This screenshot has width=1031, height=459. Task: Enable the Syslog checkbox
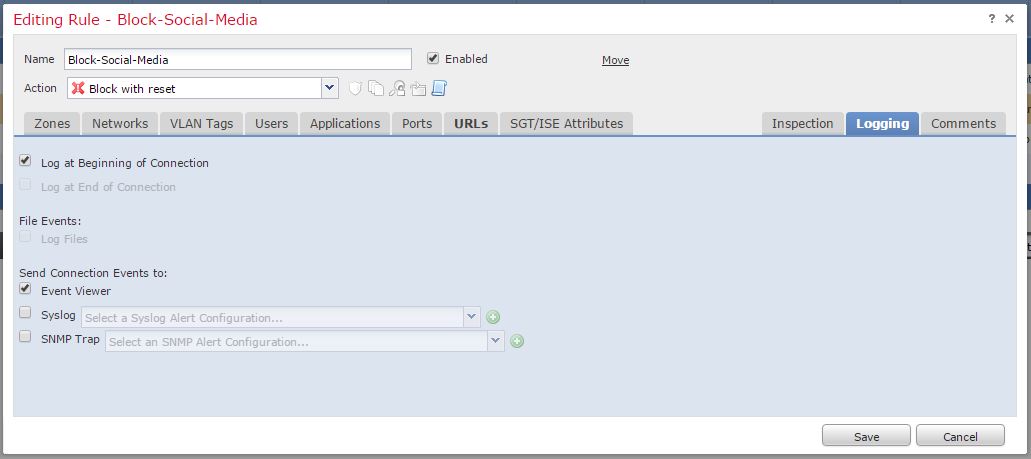tap(25, 313)
